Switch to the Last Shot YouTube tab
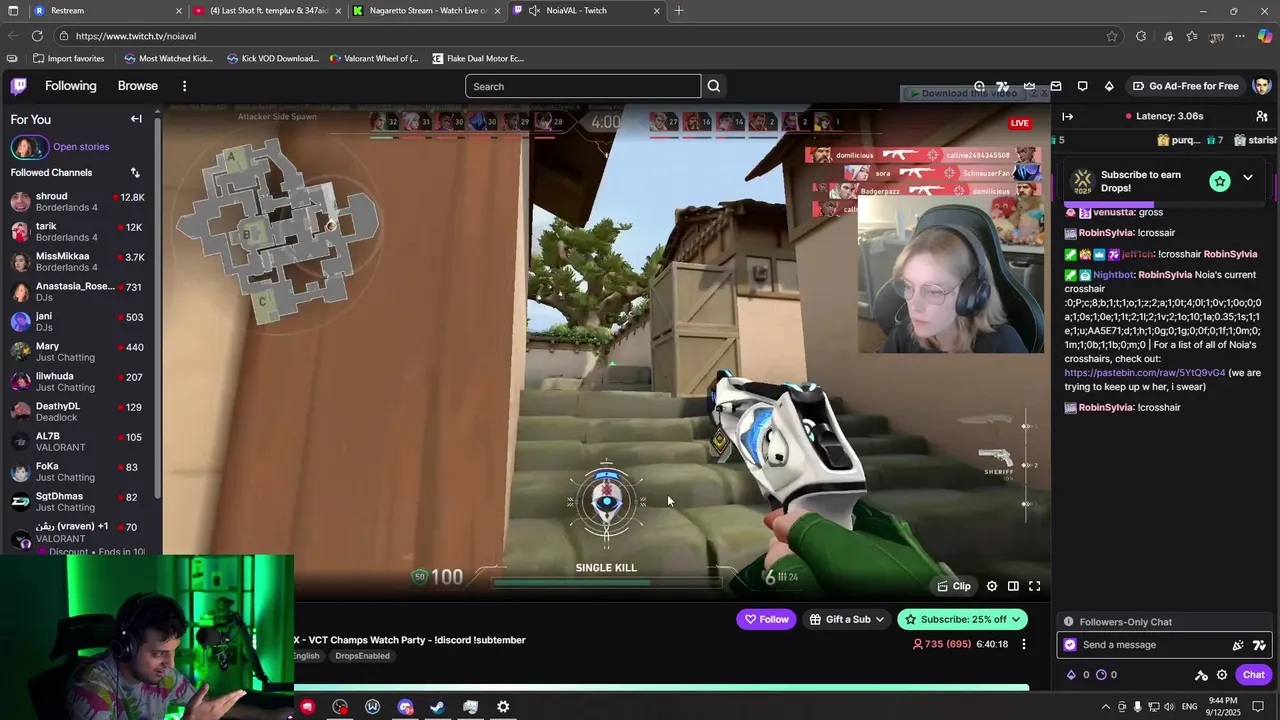1280x720 pixels. [x=268, y=11]
